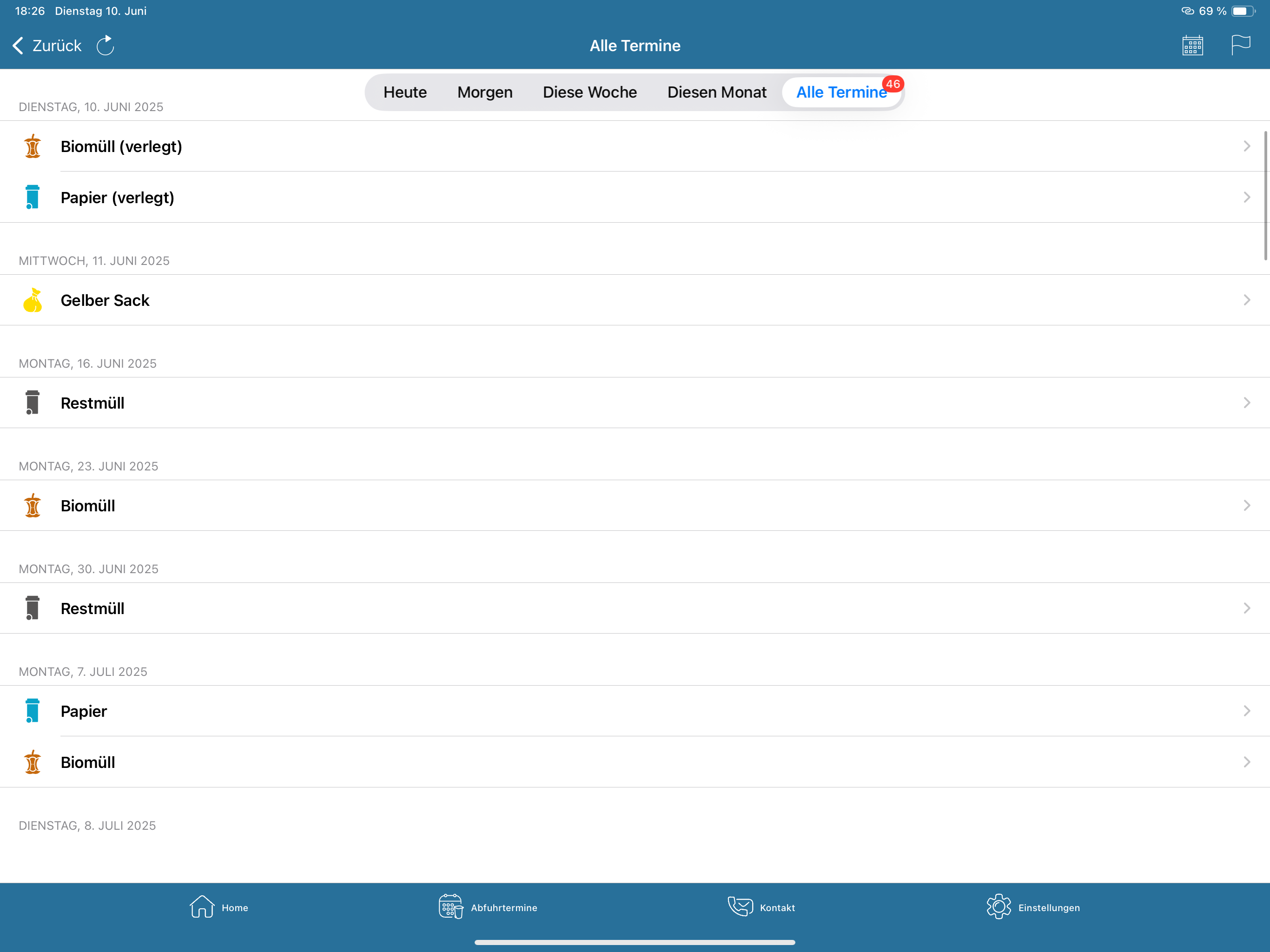Tap the 30. Juni Restmüll bin icon

pos(32,608)
